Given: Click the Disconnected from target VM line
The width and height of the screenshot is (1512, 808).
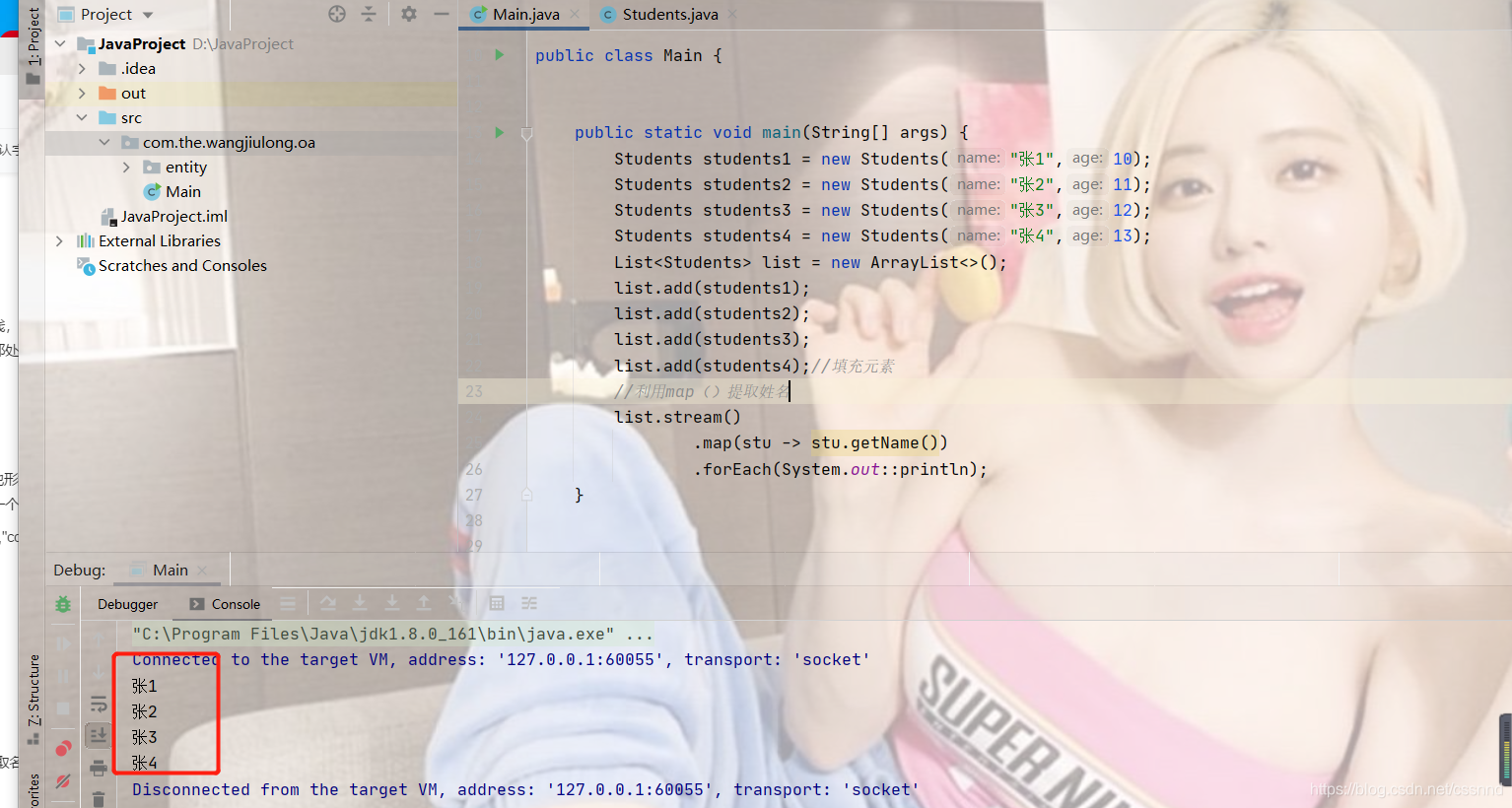Looking at the screenshot, I should (x=525, y=789).
